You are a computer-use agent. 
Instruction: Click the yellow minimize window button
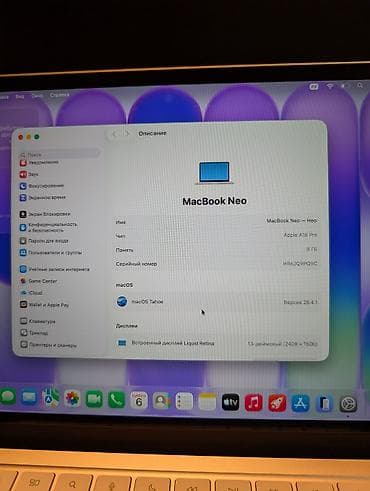tap(29, 137)
